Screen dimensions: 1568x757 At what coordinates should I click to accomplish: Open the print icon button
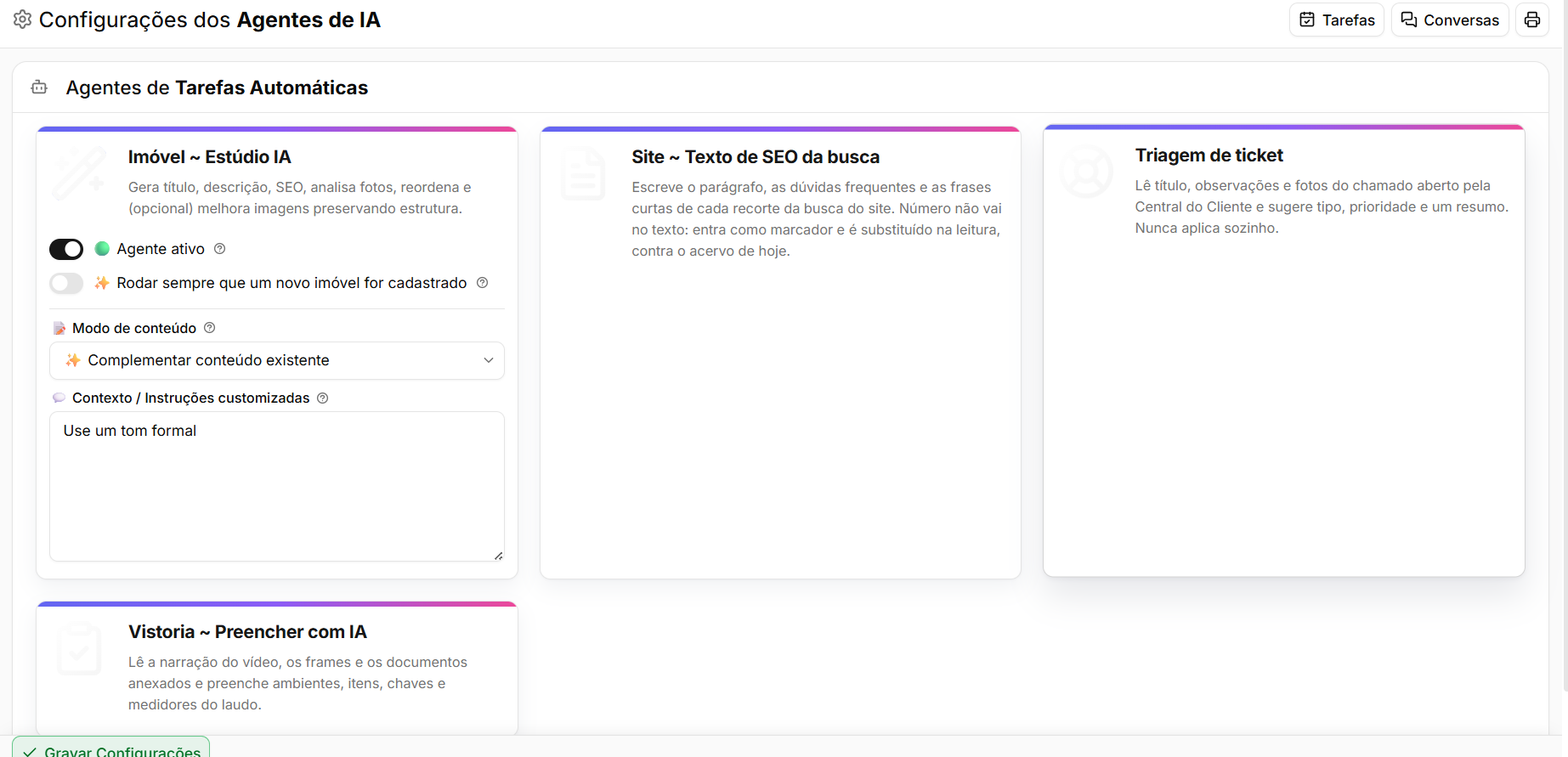pyautogui.click(x=1532, y=20)
